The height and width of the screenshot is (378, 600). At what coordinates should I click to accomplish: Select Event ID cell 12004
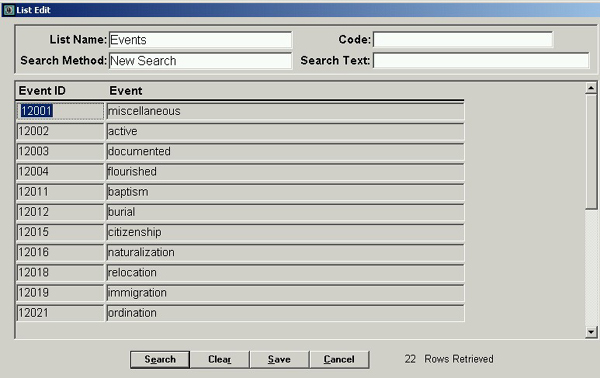(x=60, y=172)
